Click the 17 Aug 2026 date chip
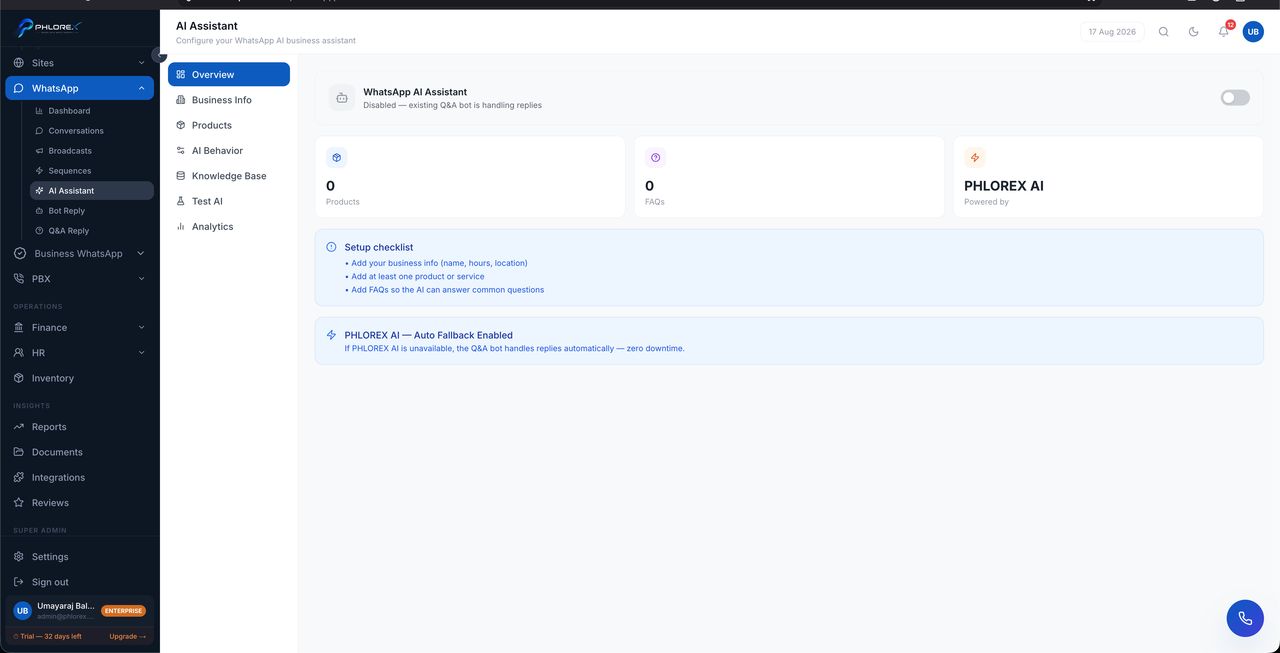Image resolution: width=1280 pixels, height=653 pixels. [1112, 32]
